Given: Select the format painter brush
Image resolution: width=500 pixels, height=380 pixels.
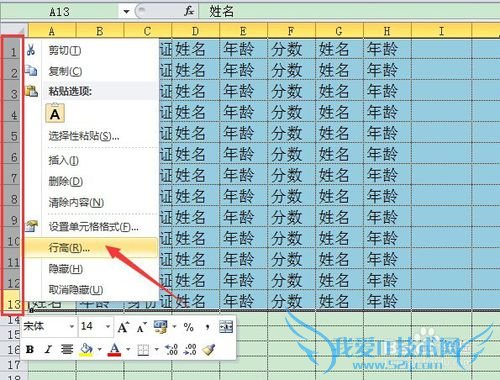Looking at the screenshot, I should click(x=209, y=349).
